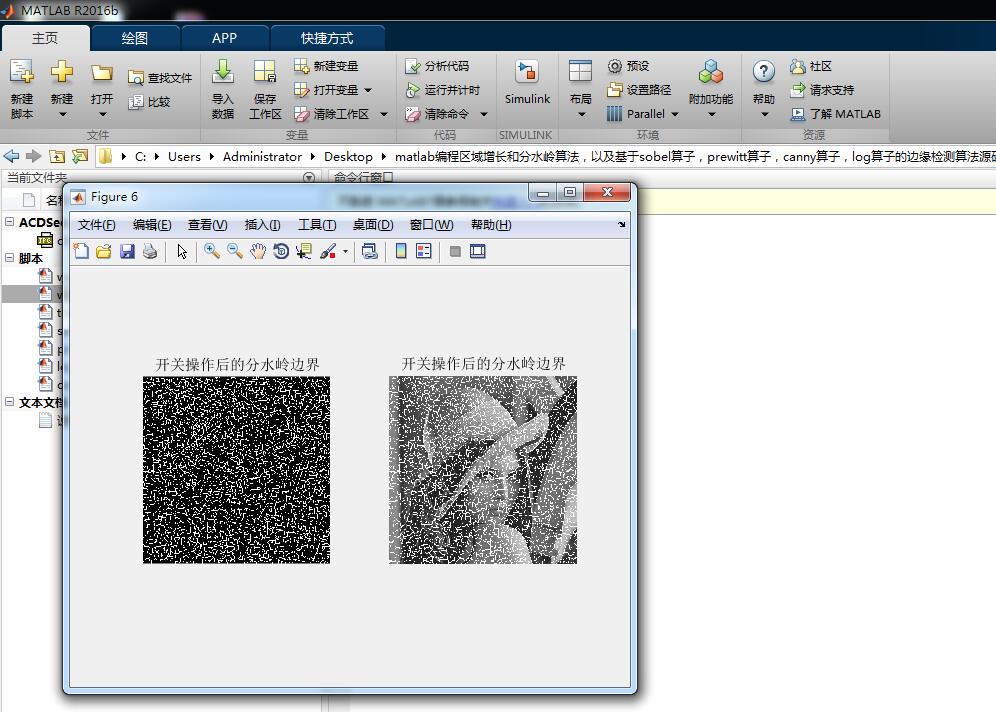The height and width of the screenshot is (712, 996).
Task: Open 编辑(E) menu in Figure 6
Action: click(152, 225)
